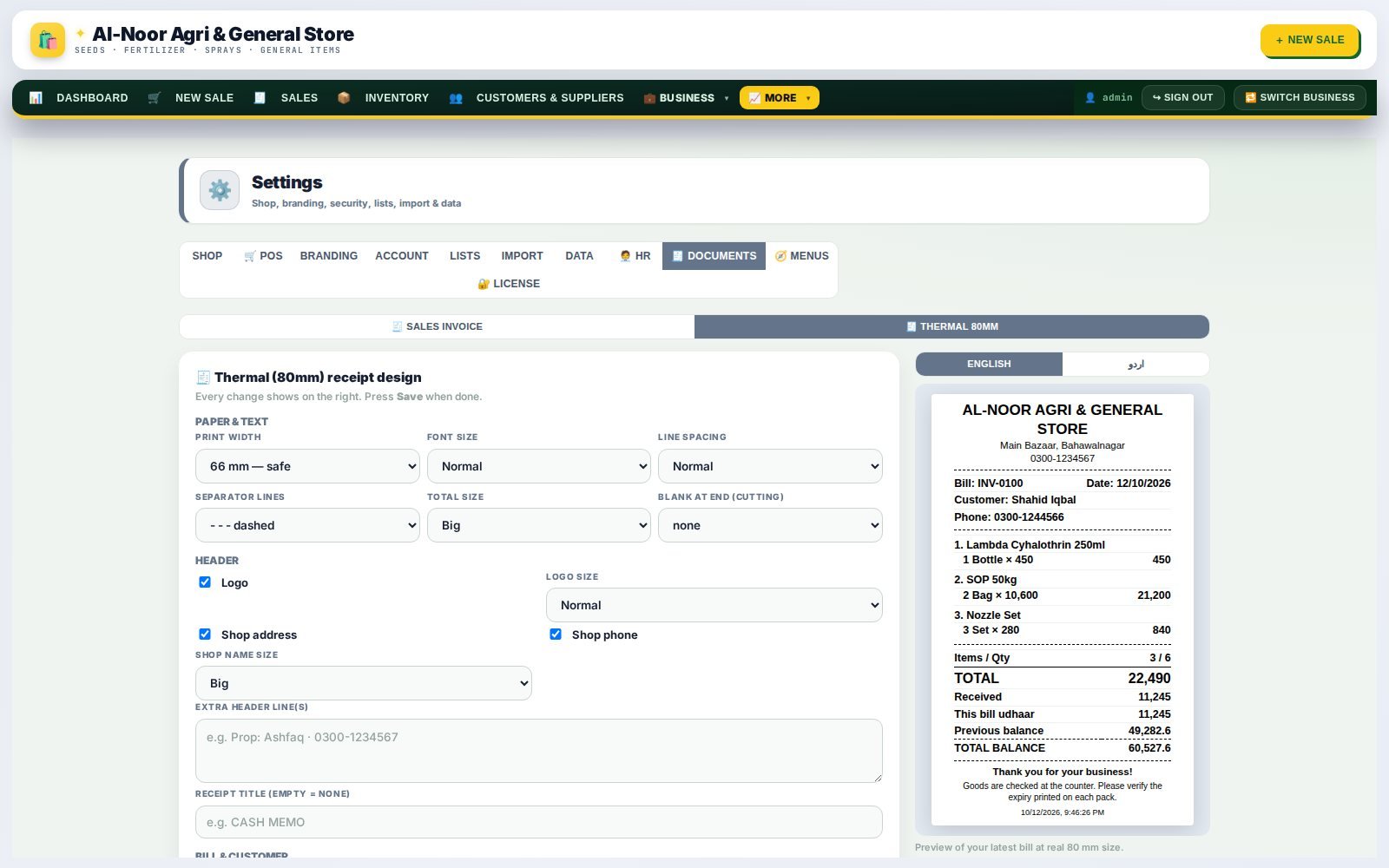Switch to the Shop settings tab

[x=207, y=256]
